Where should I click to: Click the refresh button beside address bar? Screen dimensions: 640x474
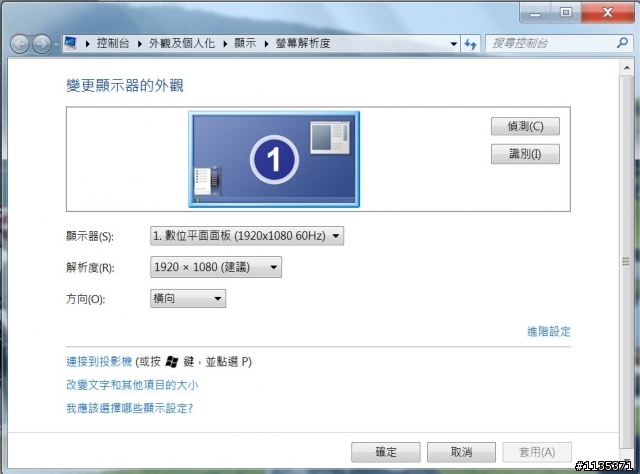click(x=471, y=44)
